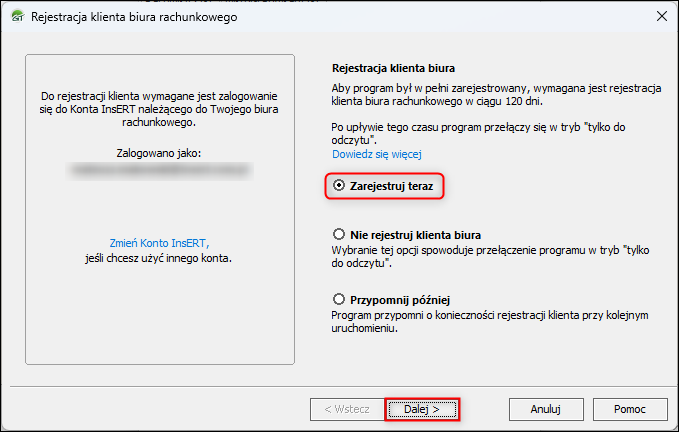The image size is (679, 432).
Task: Click the text jeśli chcesz użyć innego konta
Action: pos(158,258)
